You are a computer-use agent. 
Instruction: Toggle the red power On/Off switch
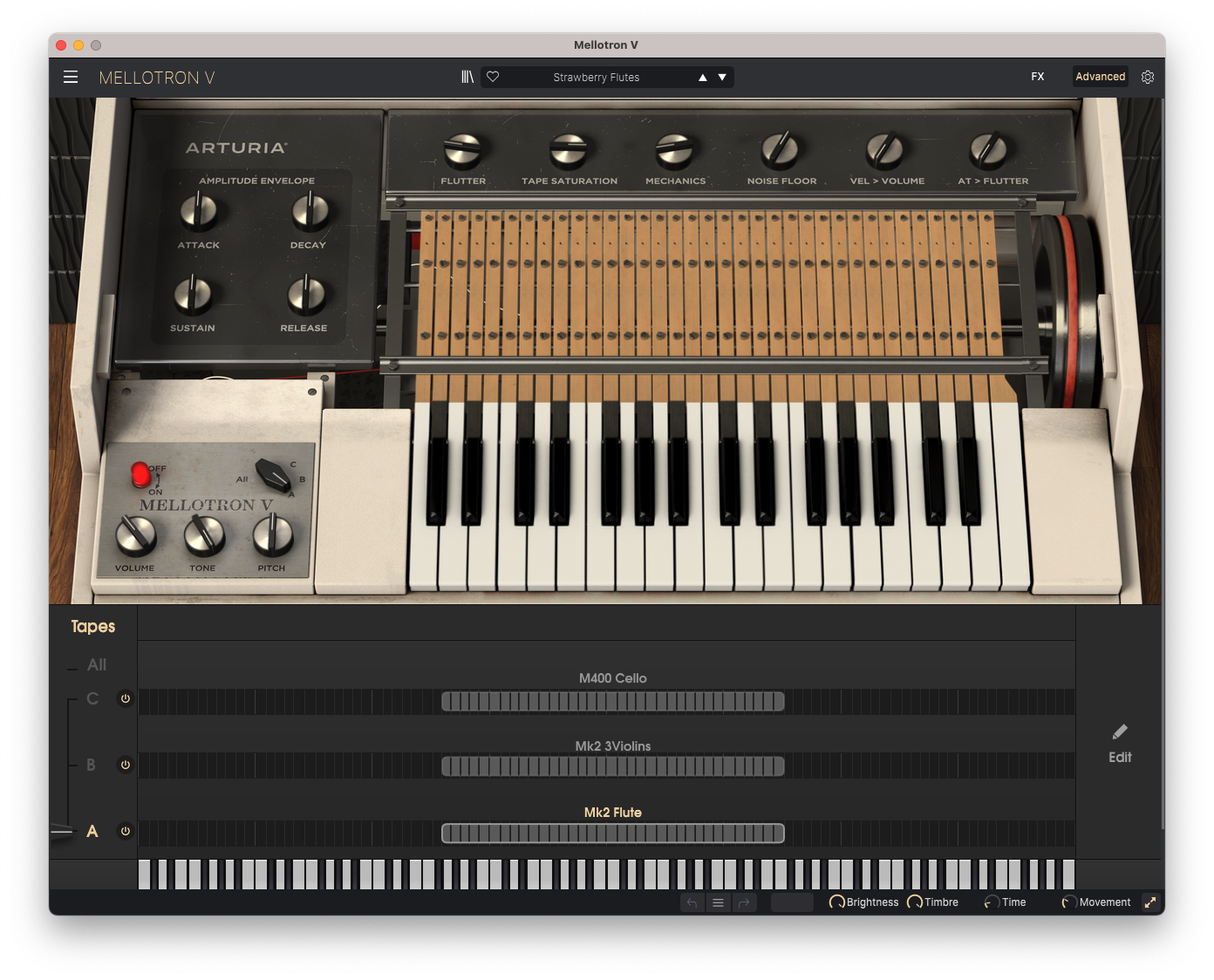(140, 475)
